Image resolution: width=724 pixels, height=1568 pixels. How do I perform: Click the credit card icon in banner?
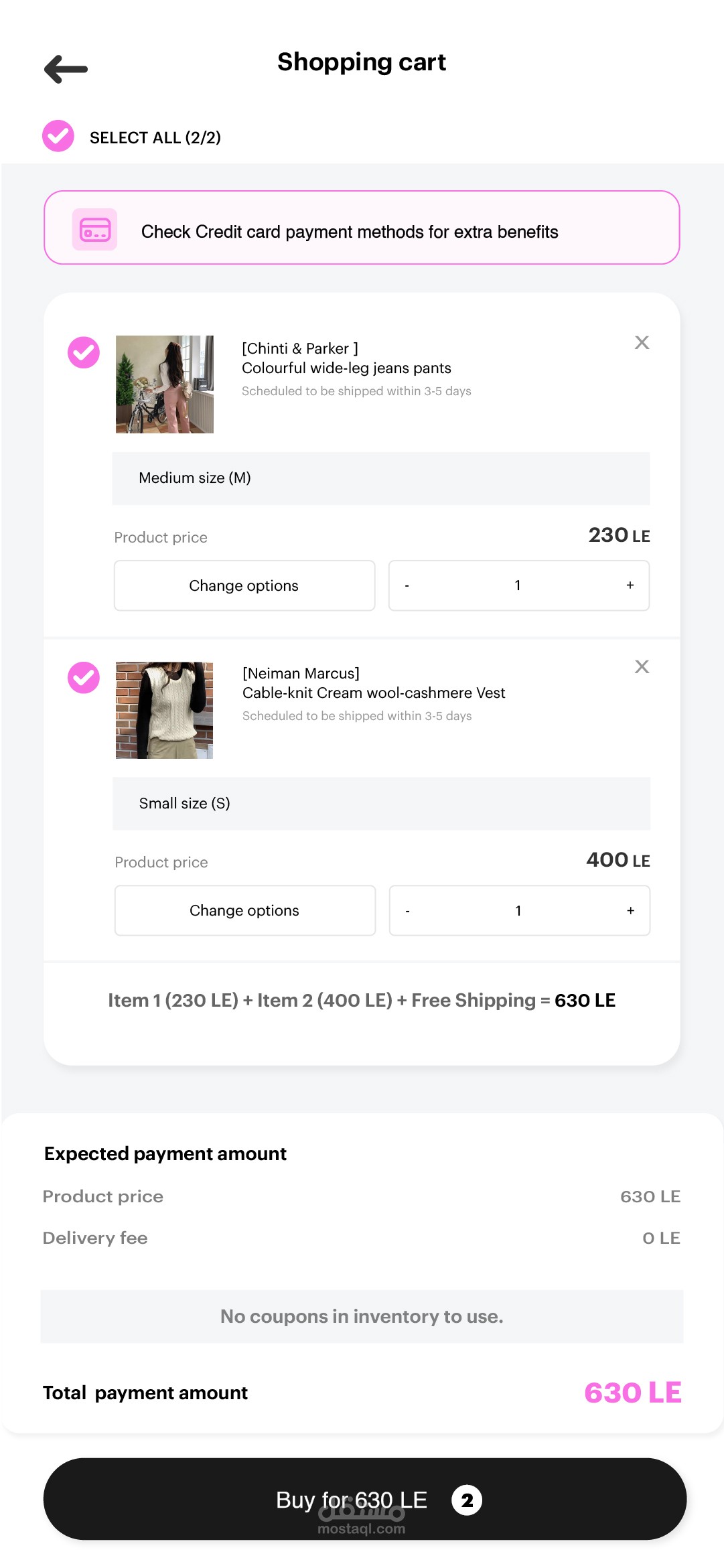[x=94, y=230]
